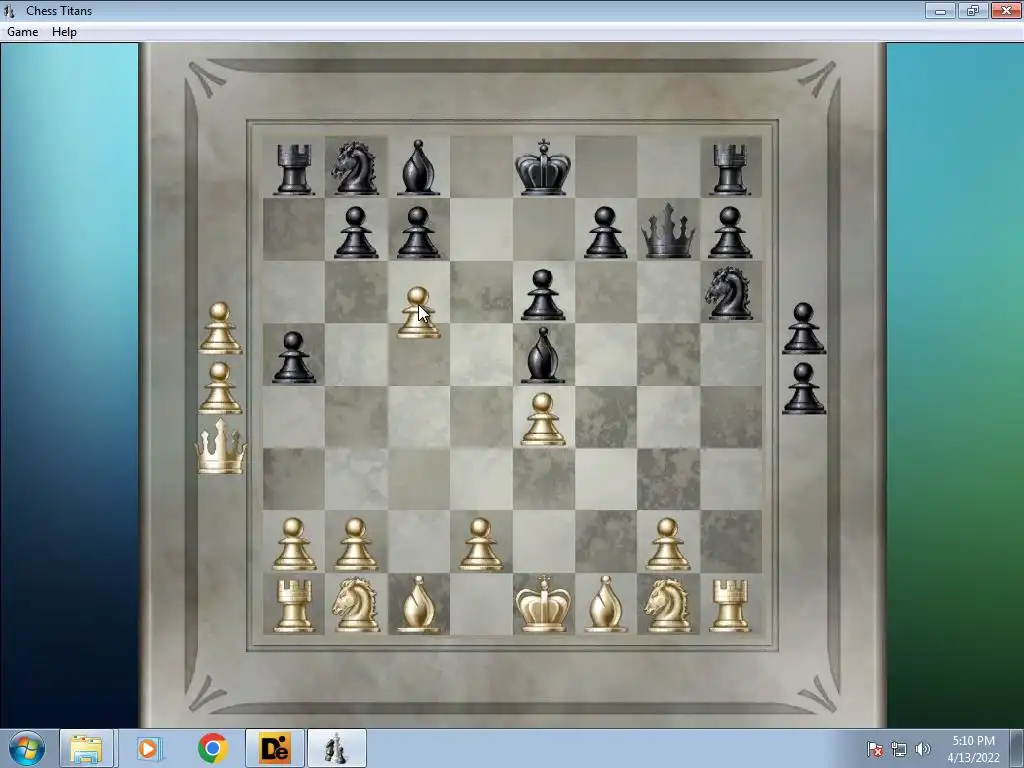The height and width of the screenshot is (768, 1024).
Task: Restore down the Chess Titans window
Action: pyautogui.click(x=972, y=10)
